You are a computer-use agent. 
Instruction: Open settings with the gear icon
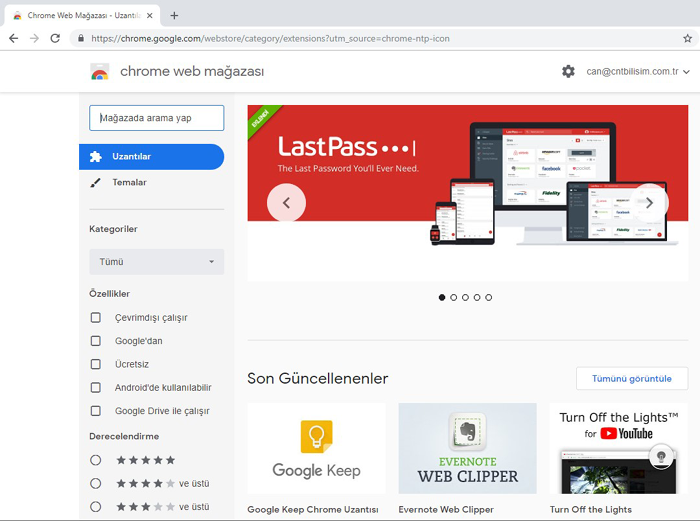point(568,71)
